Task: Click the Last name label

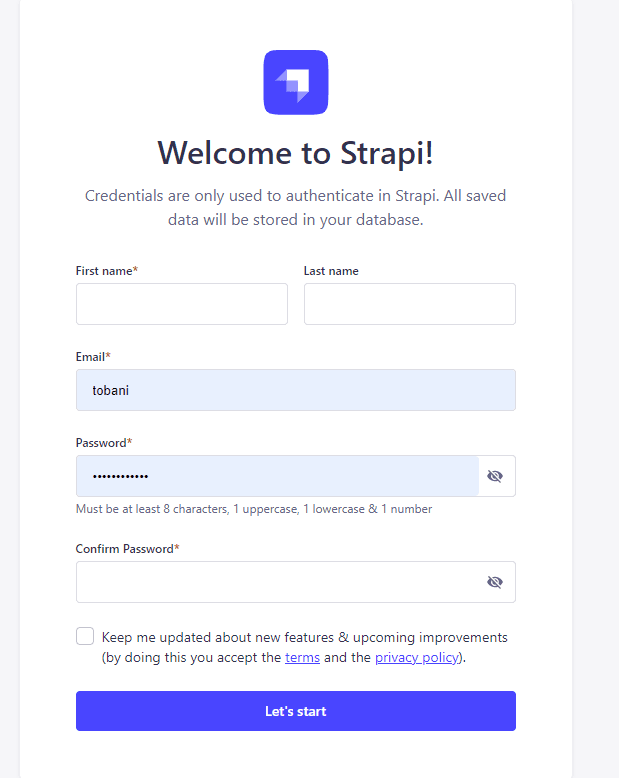Action: [331, 271]
